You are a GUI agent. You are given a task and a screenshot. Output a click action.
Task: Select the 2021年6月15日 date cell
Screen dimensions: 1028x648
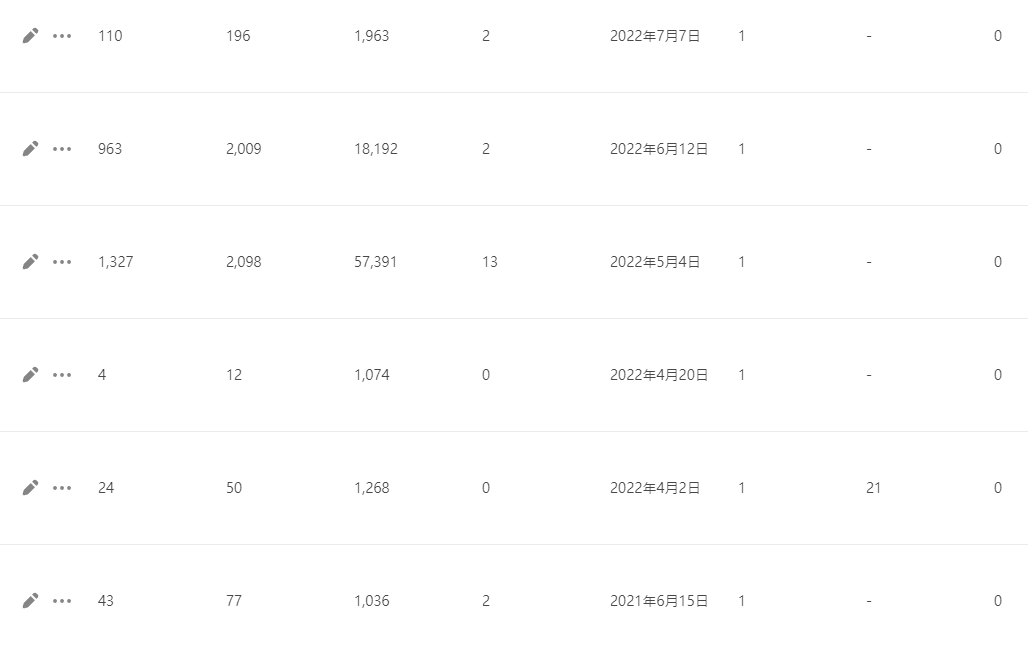click(x=659, y=600)
